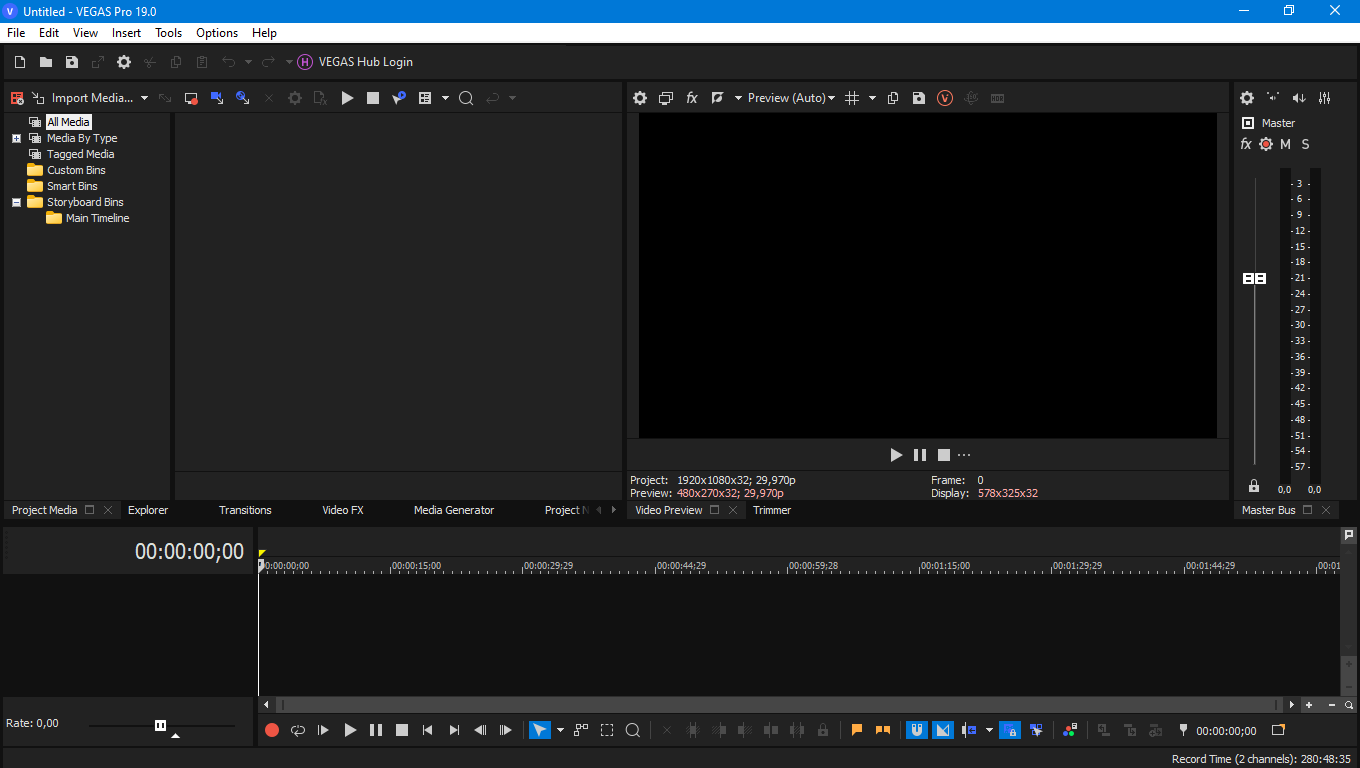The image size is (1360, 768).
Task: Switch to the Video FX tab
Action: pyautogui.click(x=343, y=510)
